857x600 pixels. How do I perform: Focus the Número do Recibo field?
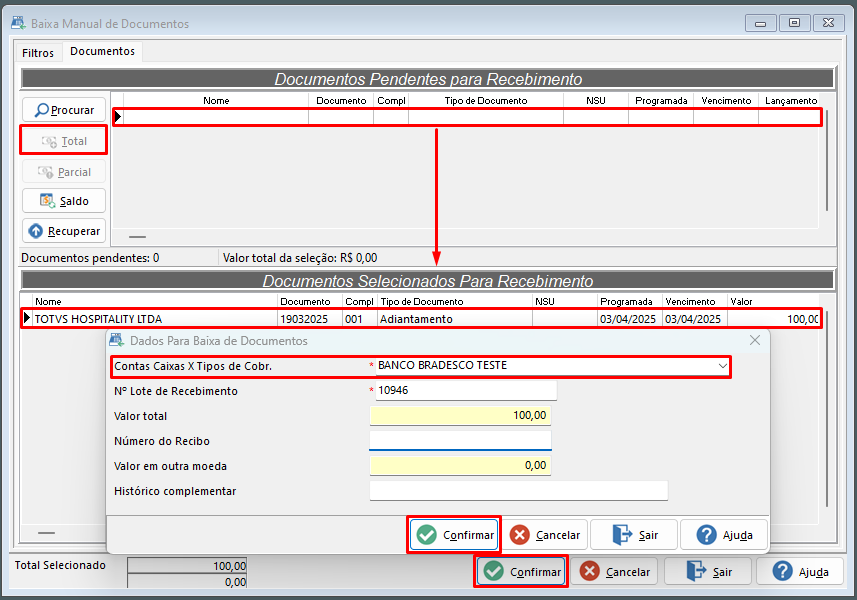(460, 440)
